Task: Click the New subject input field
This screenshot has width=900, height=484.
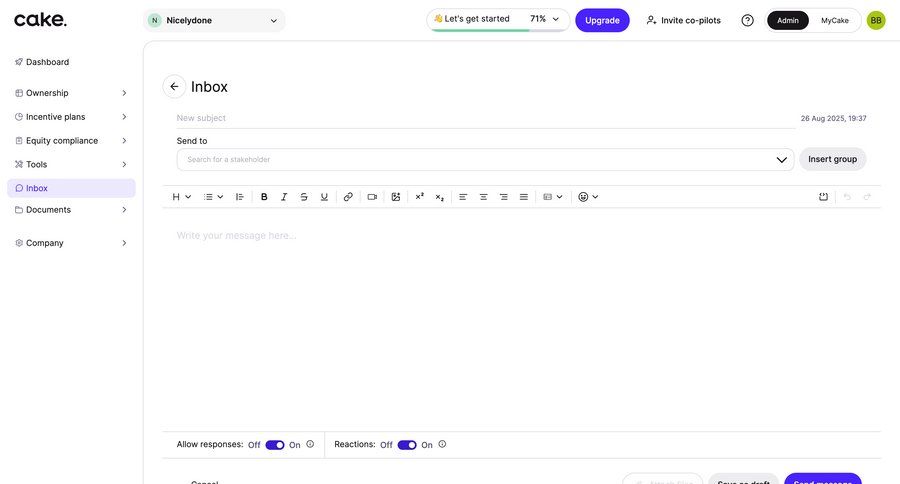Action: pyautogui.click(x=485, y=118)
